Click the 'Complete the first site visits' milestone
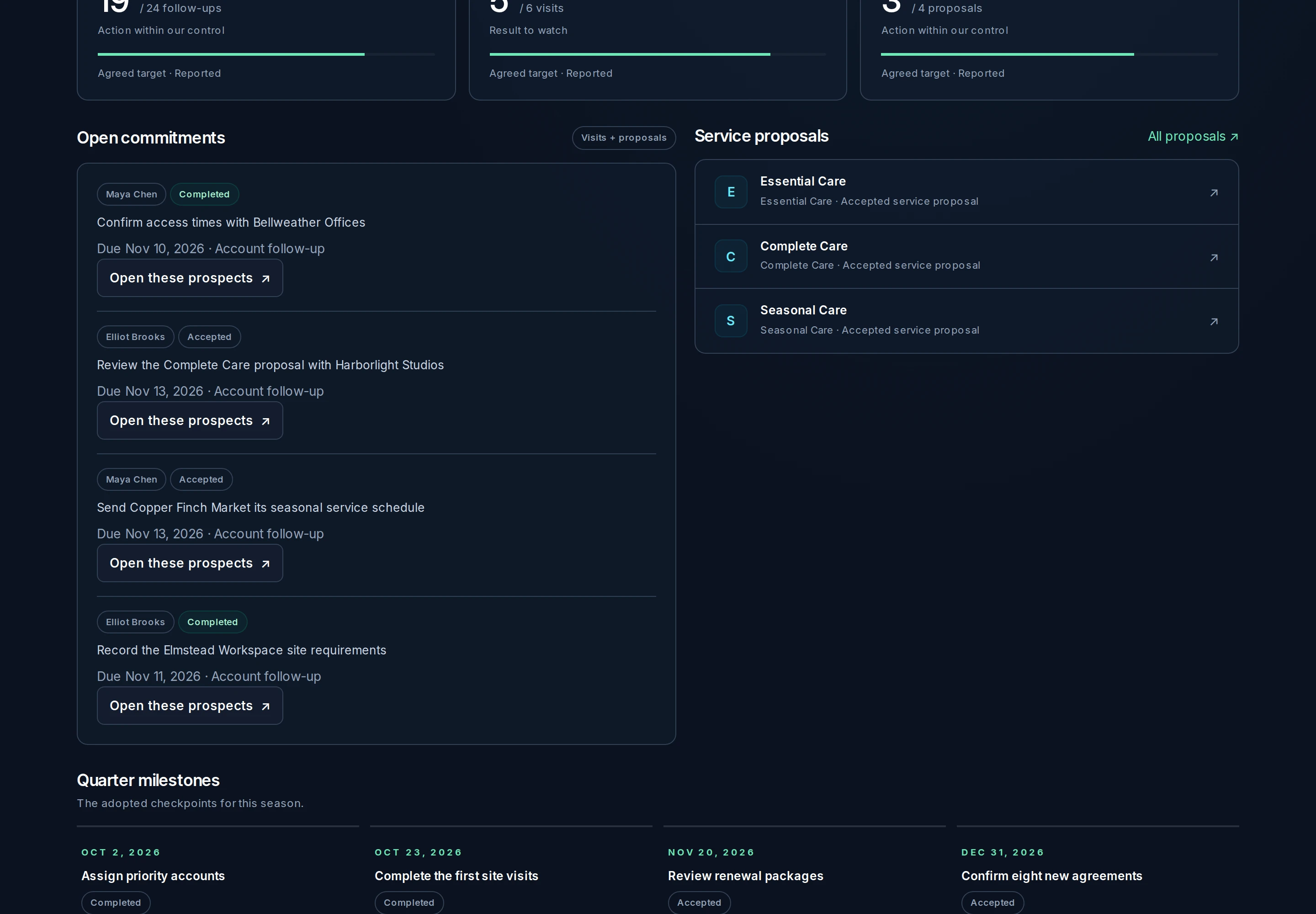Screen dimensions: 1316x914 click(456, 876)
